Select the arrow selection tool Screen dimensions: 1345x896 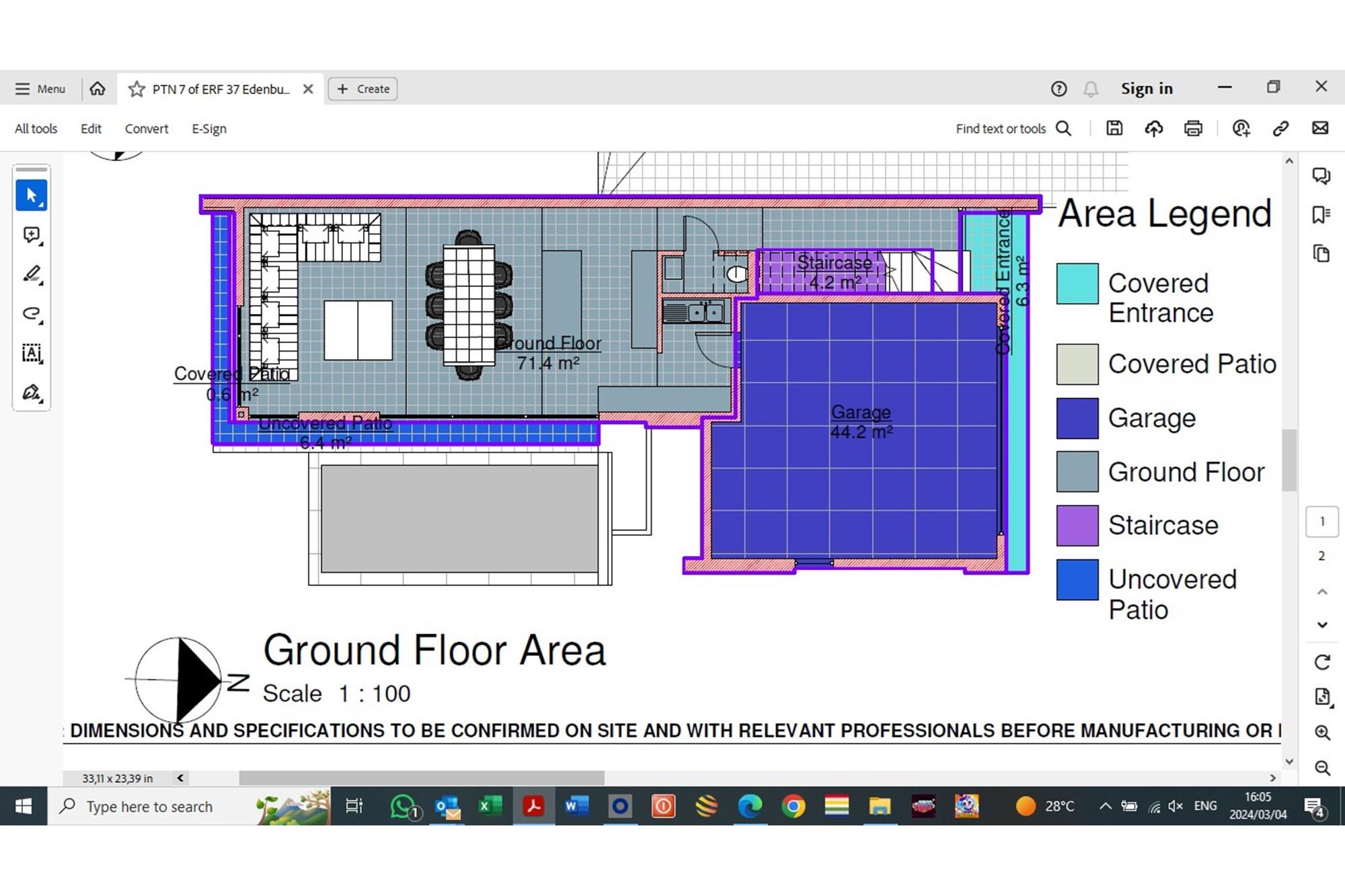(31, 196)
